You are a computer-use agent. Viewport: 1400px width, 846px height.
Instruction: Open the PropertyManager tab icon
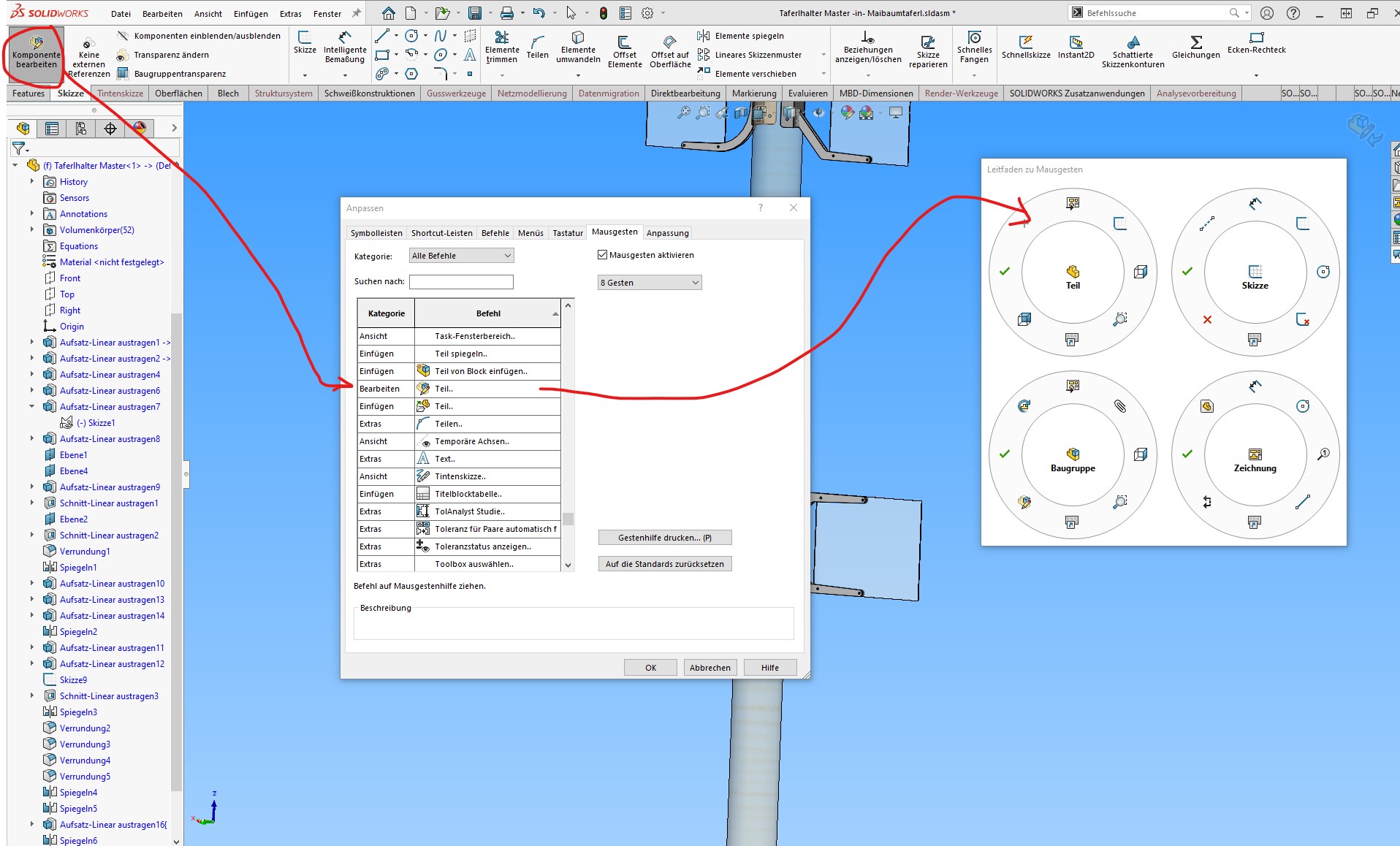pos(52,129)
